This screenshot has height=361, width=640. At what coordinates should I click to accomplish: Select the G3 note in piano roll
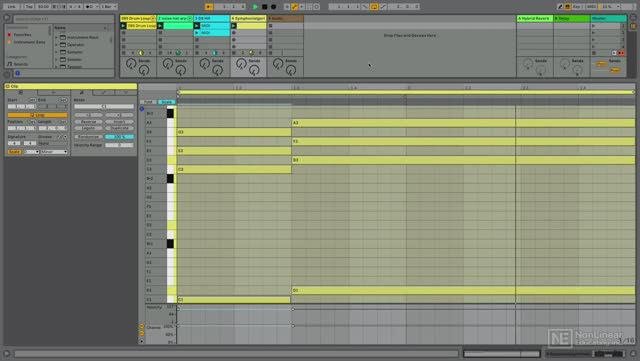234,132
